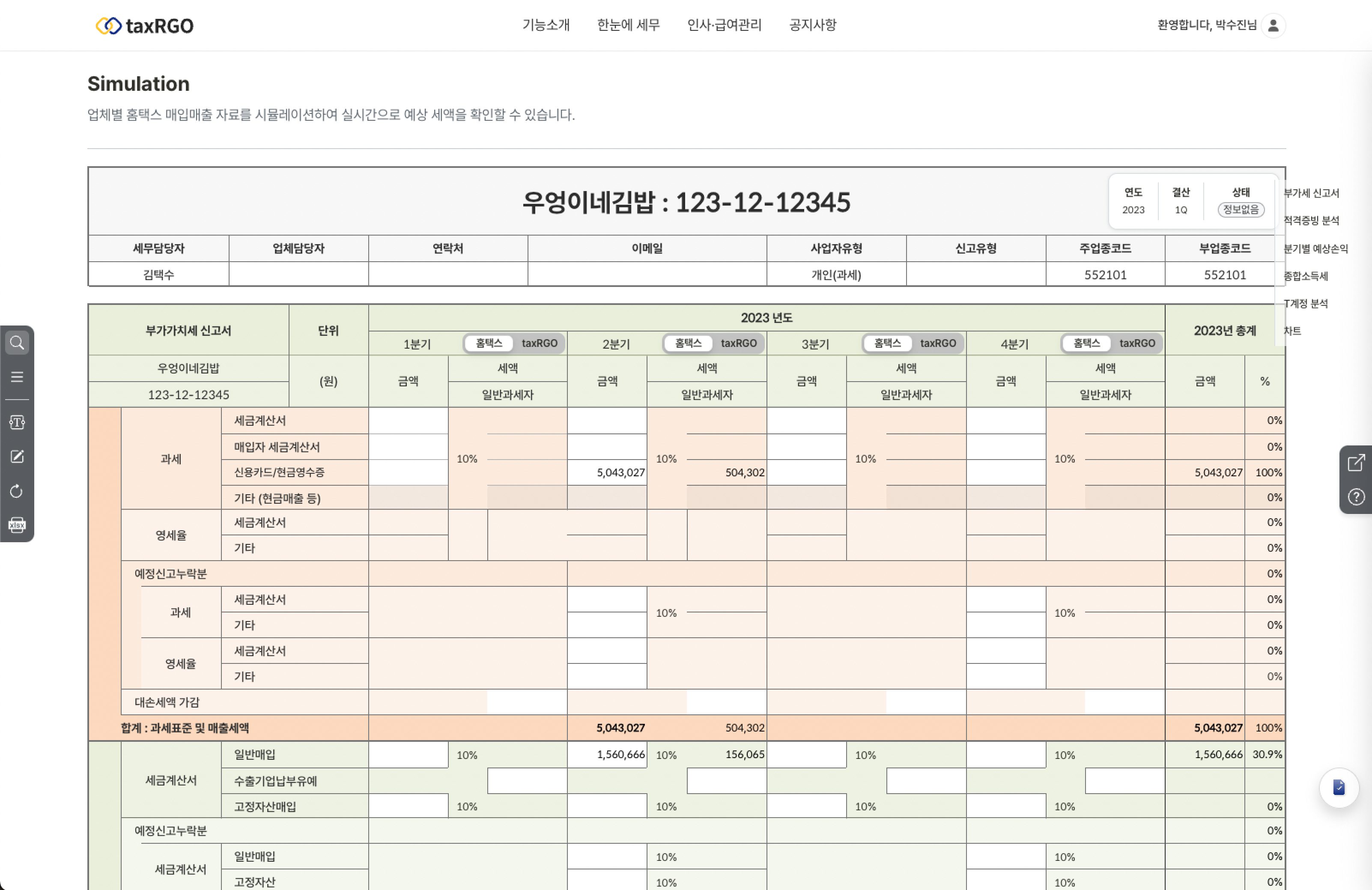Open help with the question mark icon

[x=1356, y=497]
